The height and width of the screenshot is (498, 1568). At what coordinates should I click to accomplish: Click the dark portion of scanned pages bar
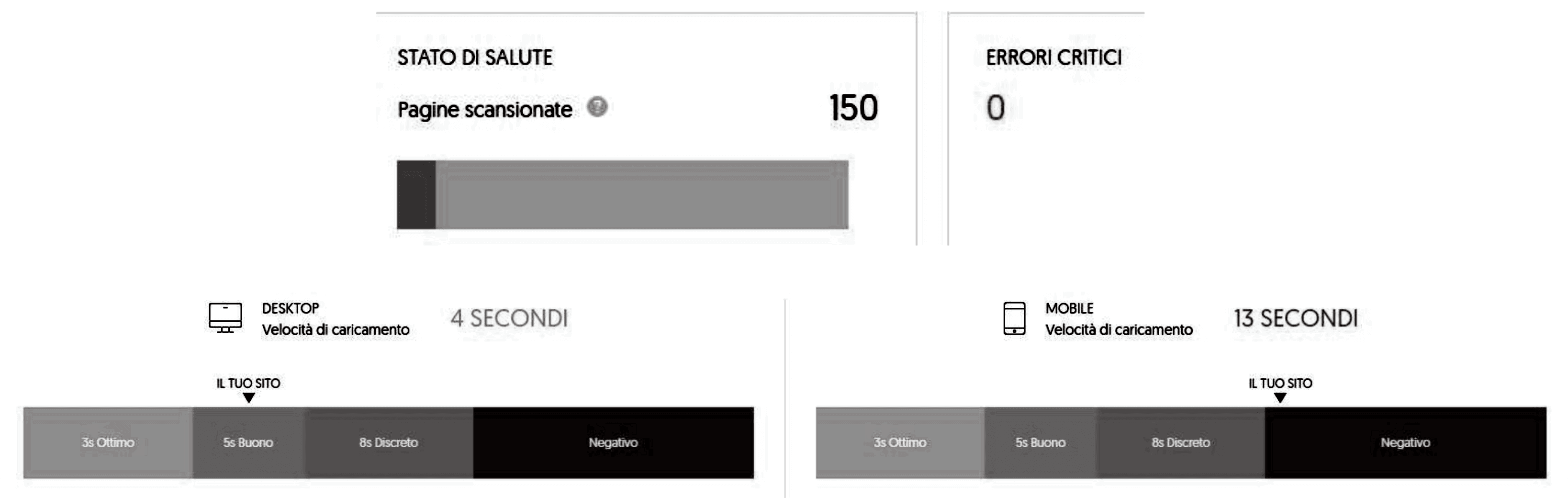(x=416, y=195)
